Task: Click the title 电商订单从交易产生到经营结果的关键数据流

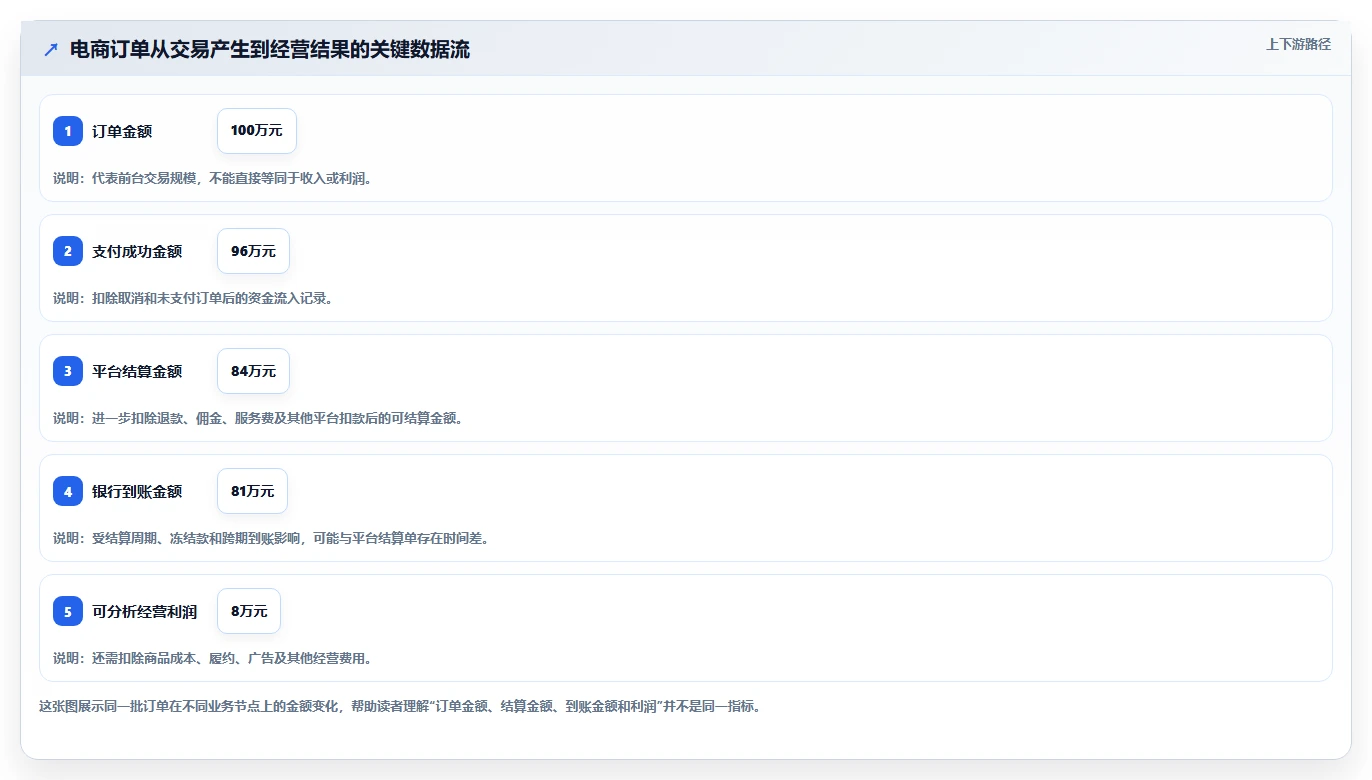Action: [x=270, y=50]
